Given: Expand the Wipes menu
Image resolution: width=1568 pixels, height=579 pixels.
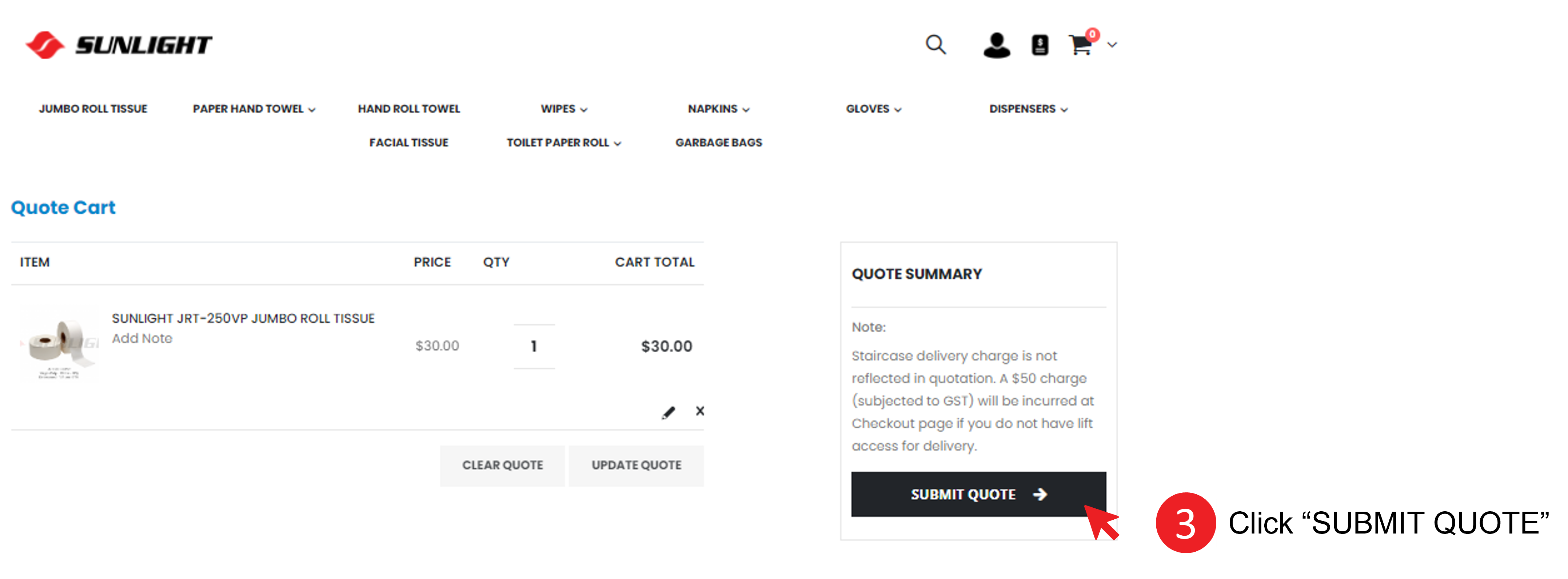Looking at the screenshot, I should coord(564,109).
